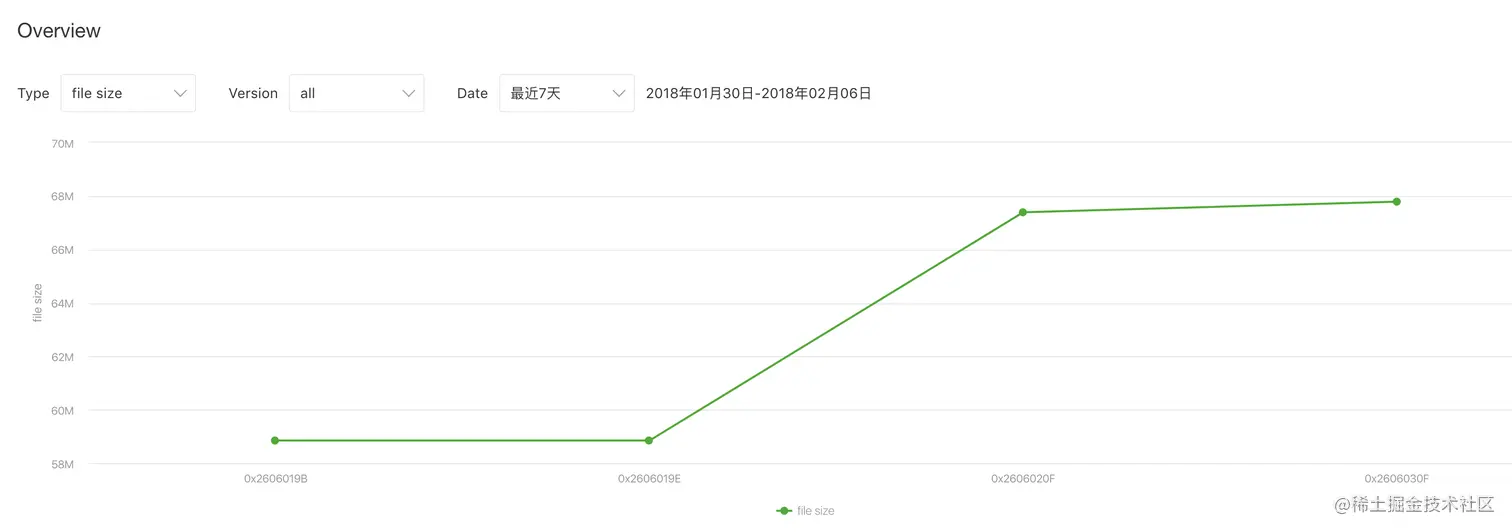Click the 66M y-axis label
The height and width of the screenshot is (532, 1512).
coord(63,250)
